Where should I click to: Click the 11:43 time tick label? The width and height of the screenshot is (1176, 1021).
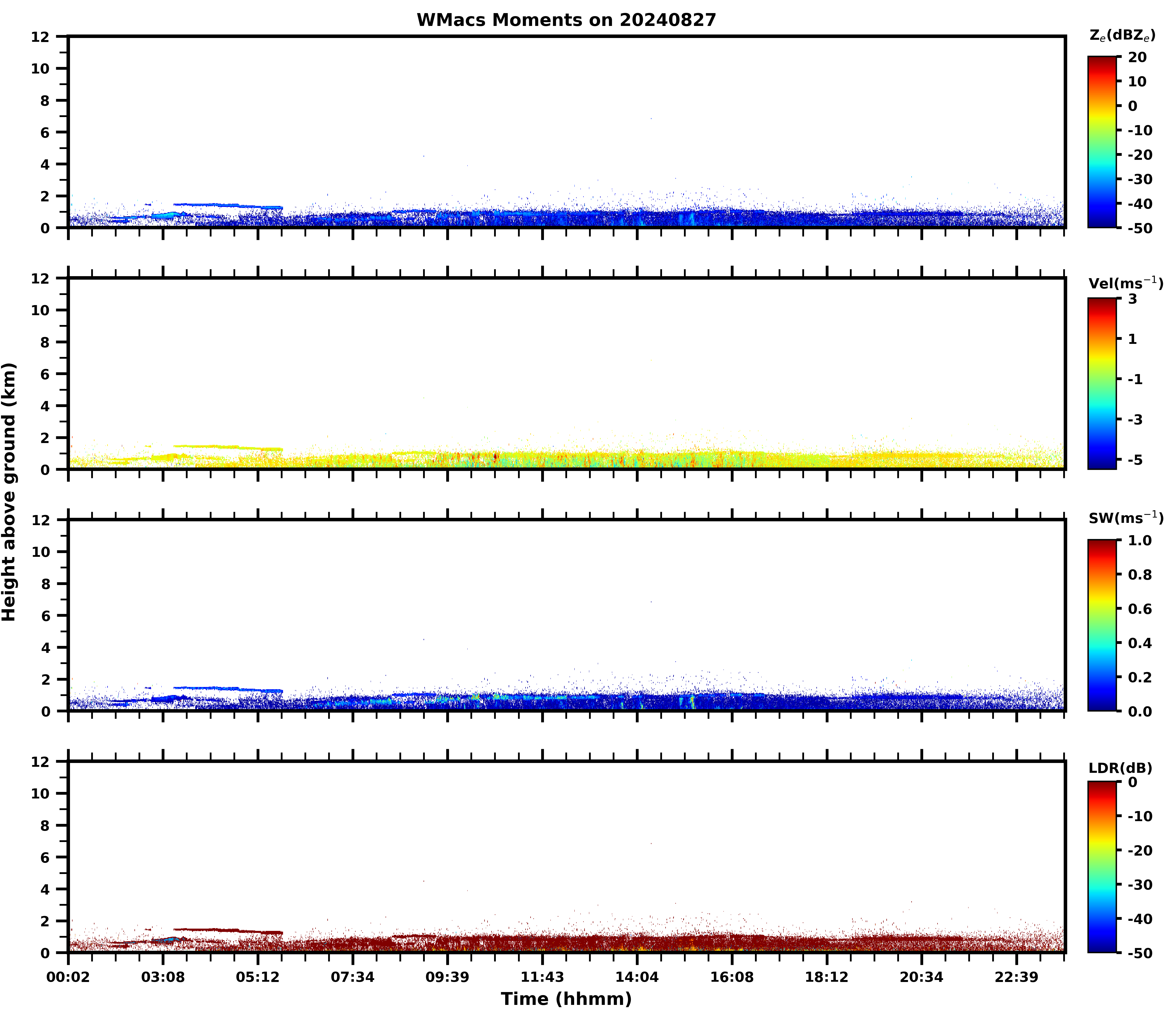tap(542, 978)
